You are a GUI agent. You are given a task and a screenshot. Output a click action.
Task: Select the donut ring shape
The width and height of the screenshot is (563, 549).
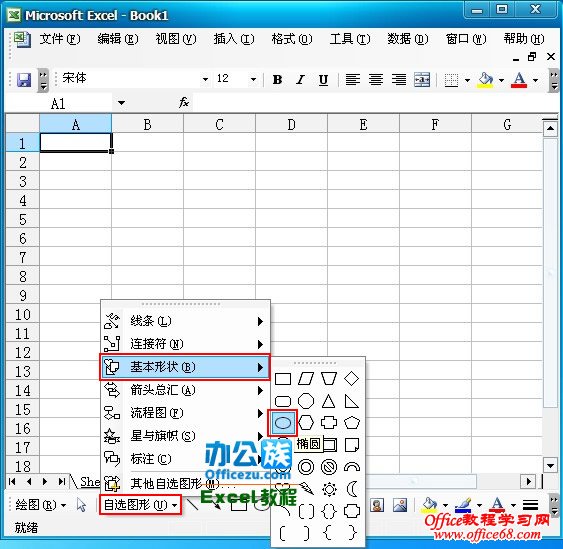coord(306,467)
